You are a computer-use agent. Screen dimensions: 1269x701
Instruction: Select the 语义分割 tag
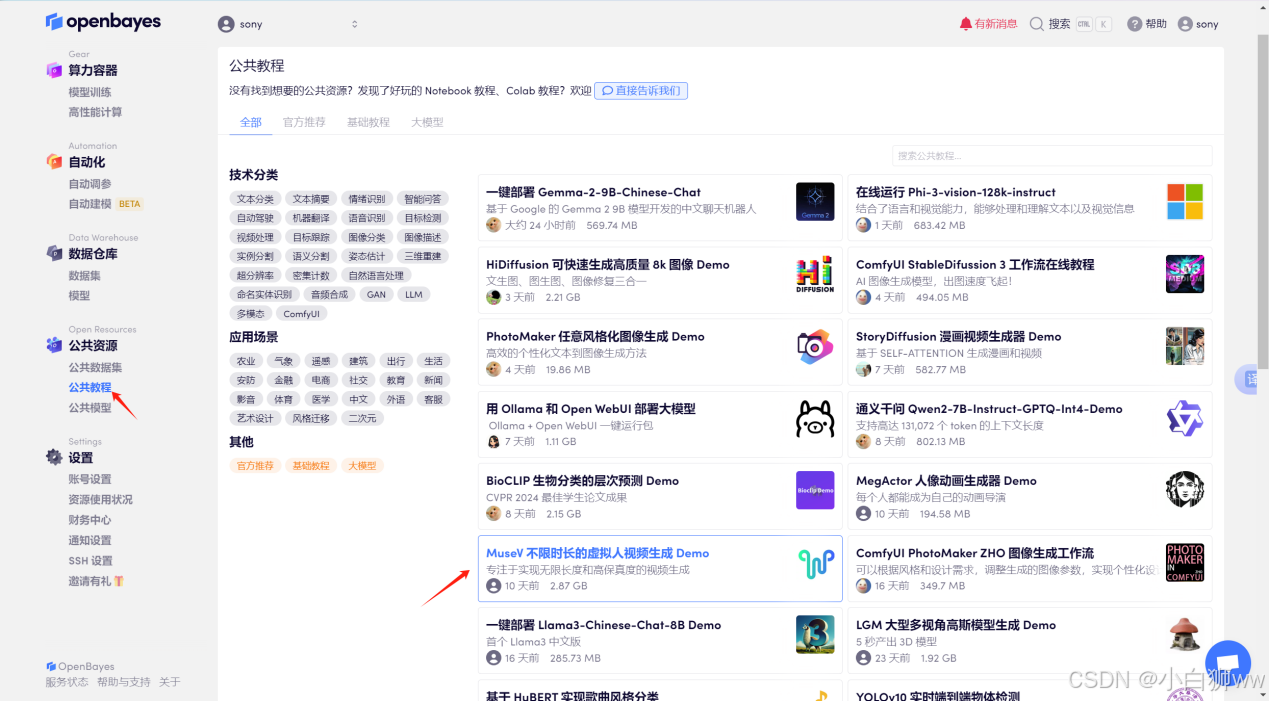click(311, 256)
